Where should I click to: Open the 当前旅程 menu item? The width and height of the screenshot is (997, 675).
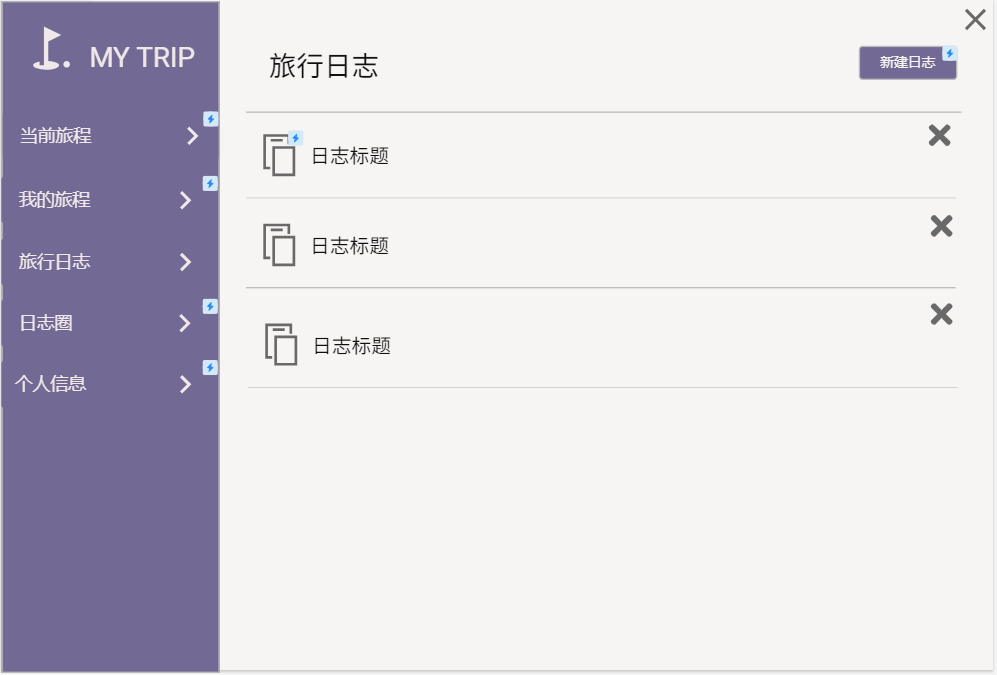(x=56, y=136)
